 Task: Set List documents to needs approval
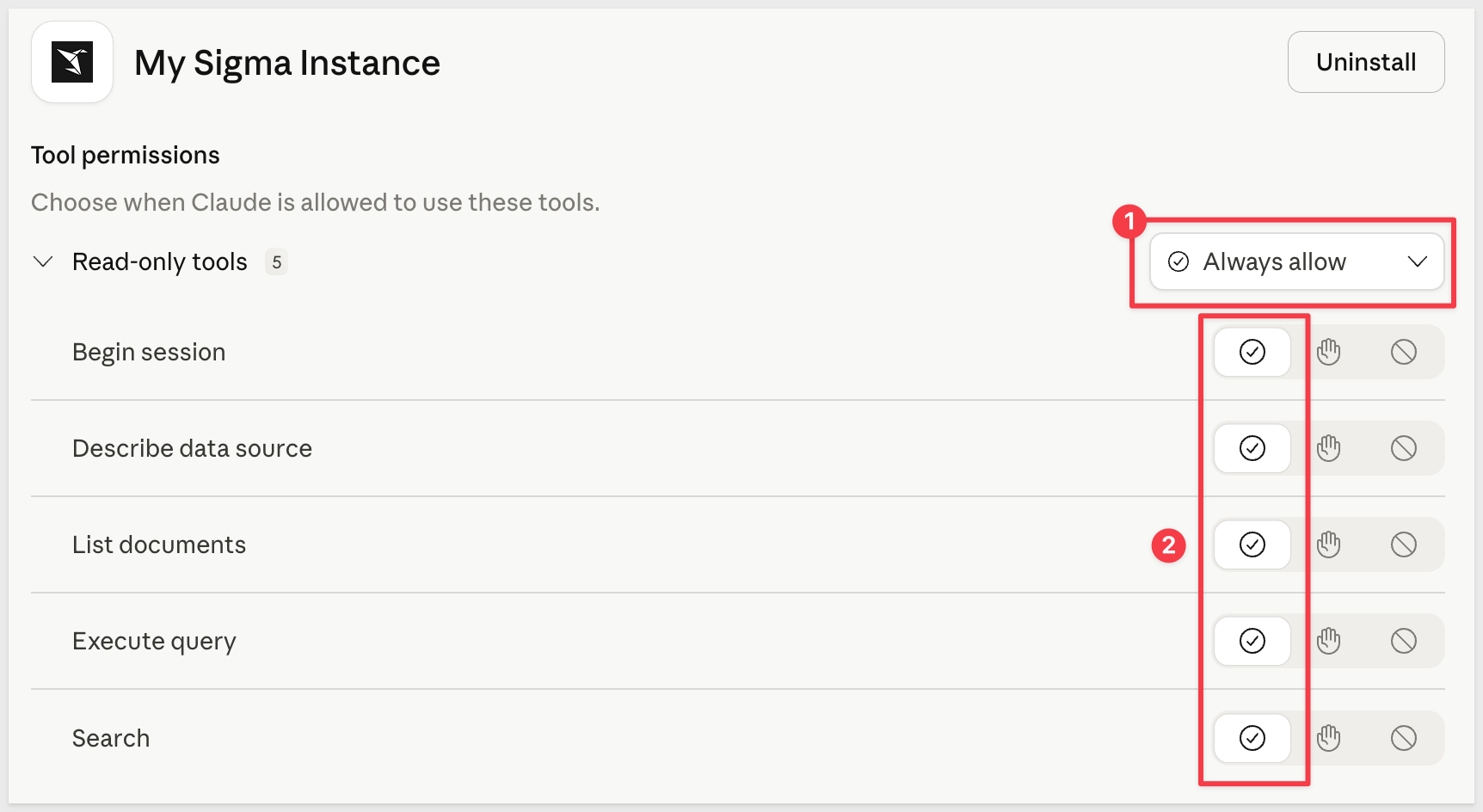pyautogui.click(x=1329, y=544)
